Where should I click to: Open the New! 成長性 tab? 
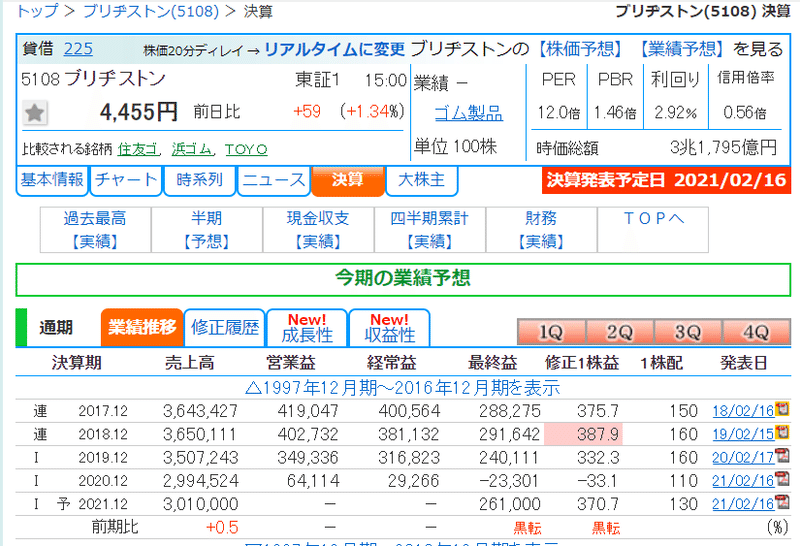pos(307,327)
